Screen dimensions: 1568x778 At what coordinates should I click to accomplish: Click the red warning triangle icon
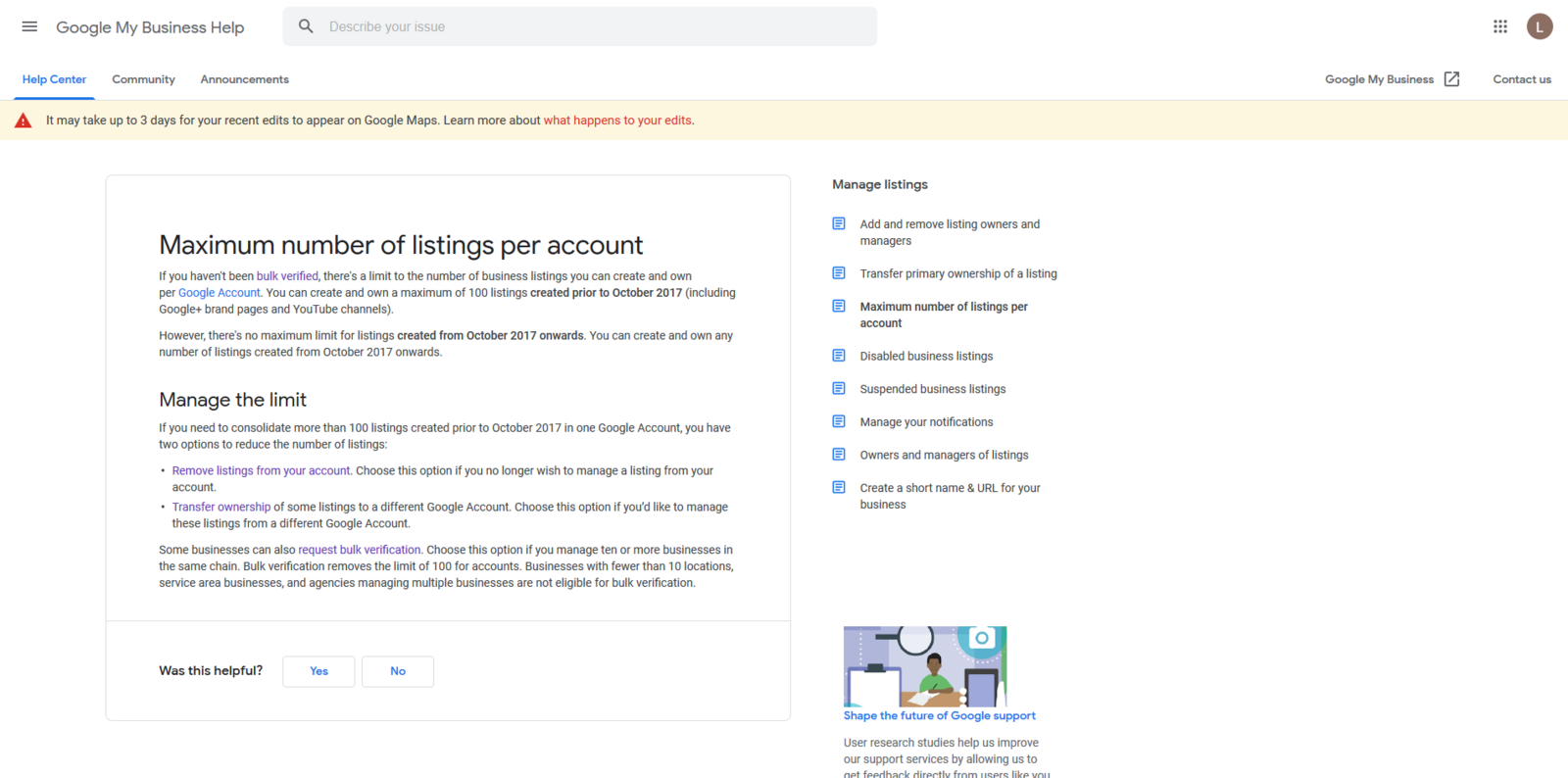click(x=24, y=121)
